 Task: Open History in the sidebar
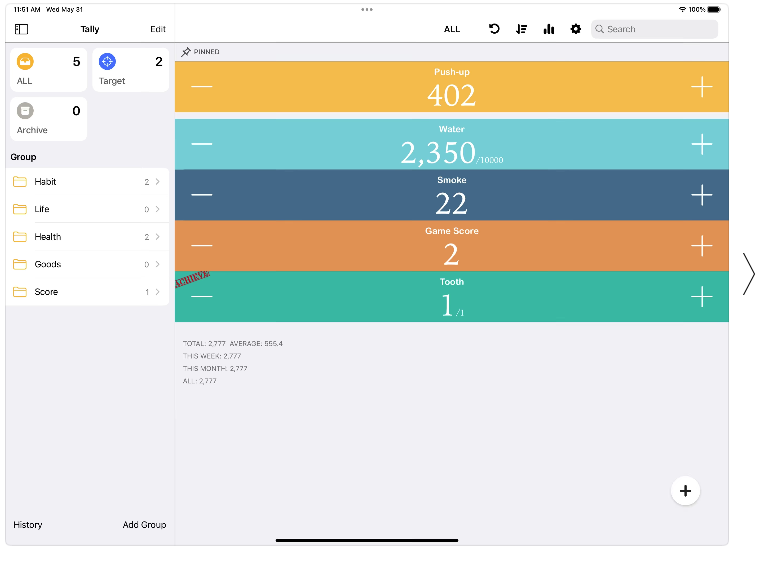pos(28,525)
